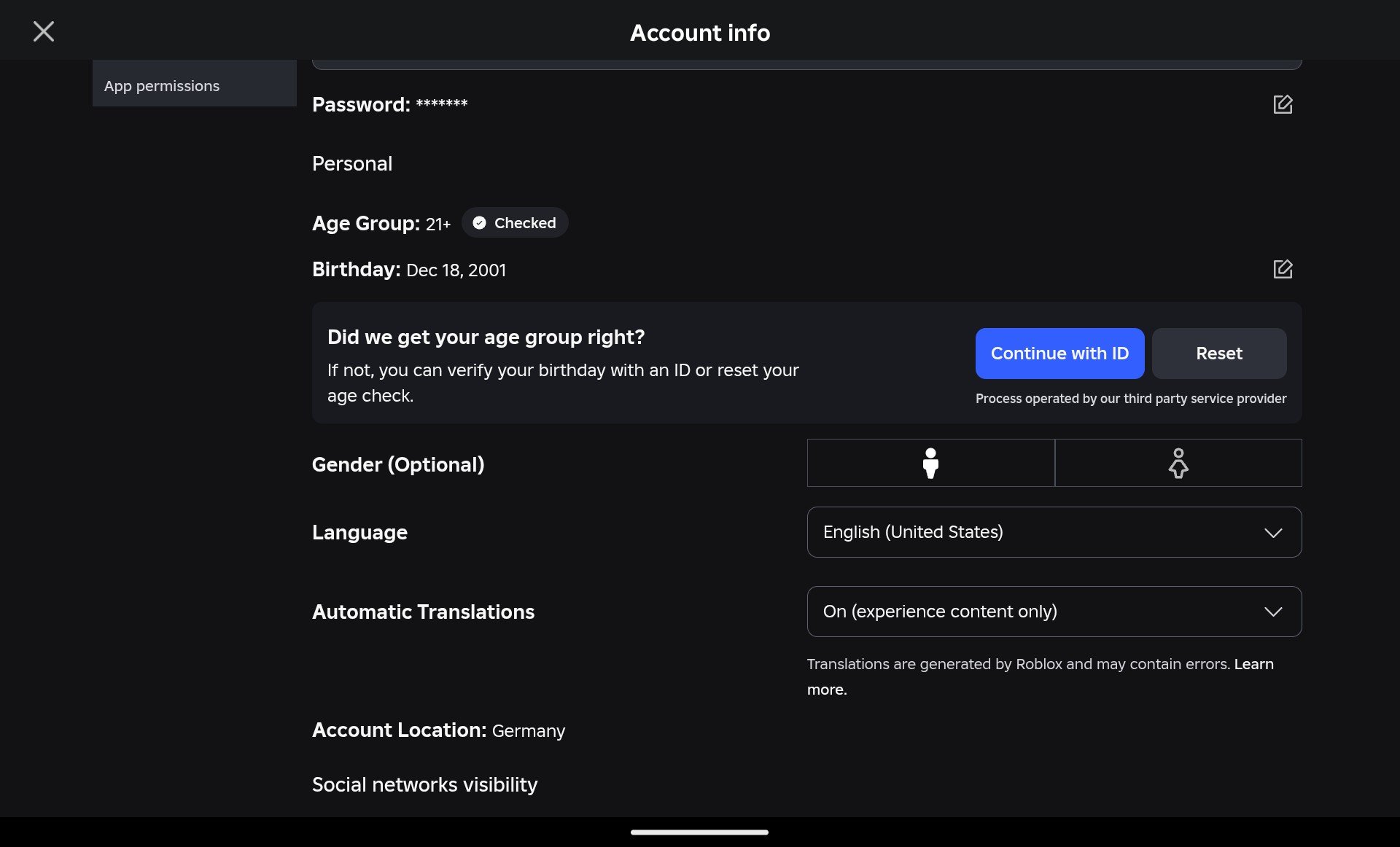The image size is (1400, 847).
Task: Click 'Did we get your age group right?' heading
Action: click(x=486, y=337)
